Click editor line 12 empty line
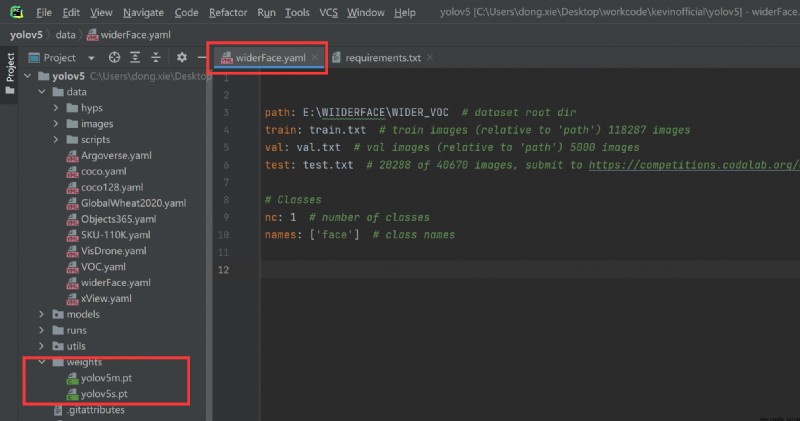 (530, 269)
